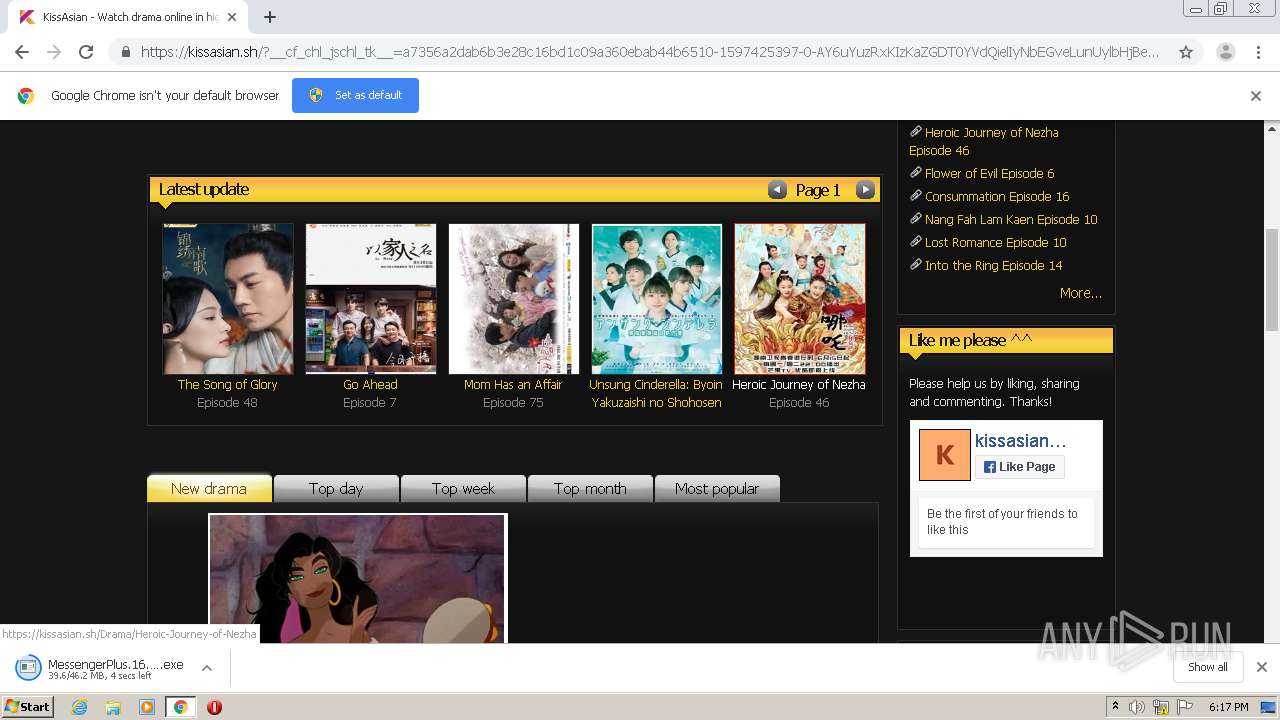Click The Song of Glory poster

pyautogui.click(x=228, y=299)
